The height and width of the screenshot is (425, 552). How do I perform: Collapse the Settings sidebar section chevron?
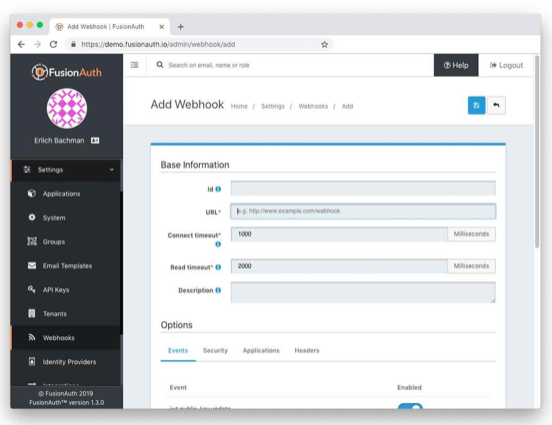pos(112,170)
